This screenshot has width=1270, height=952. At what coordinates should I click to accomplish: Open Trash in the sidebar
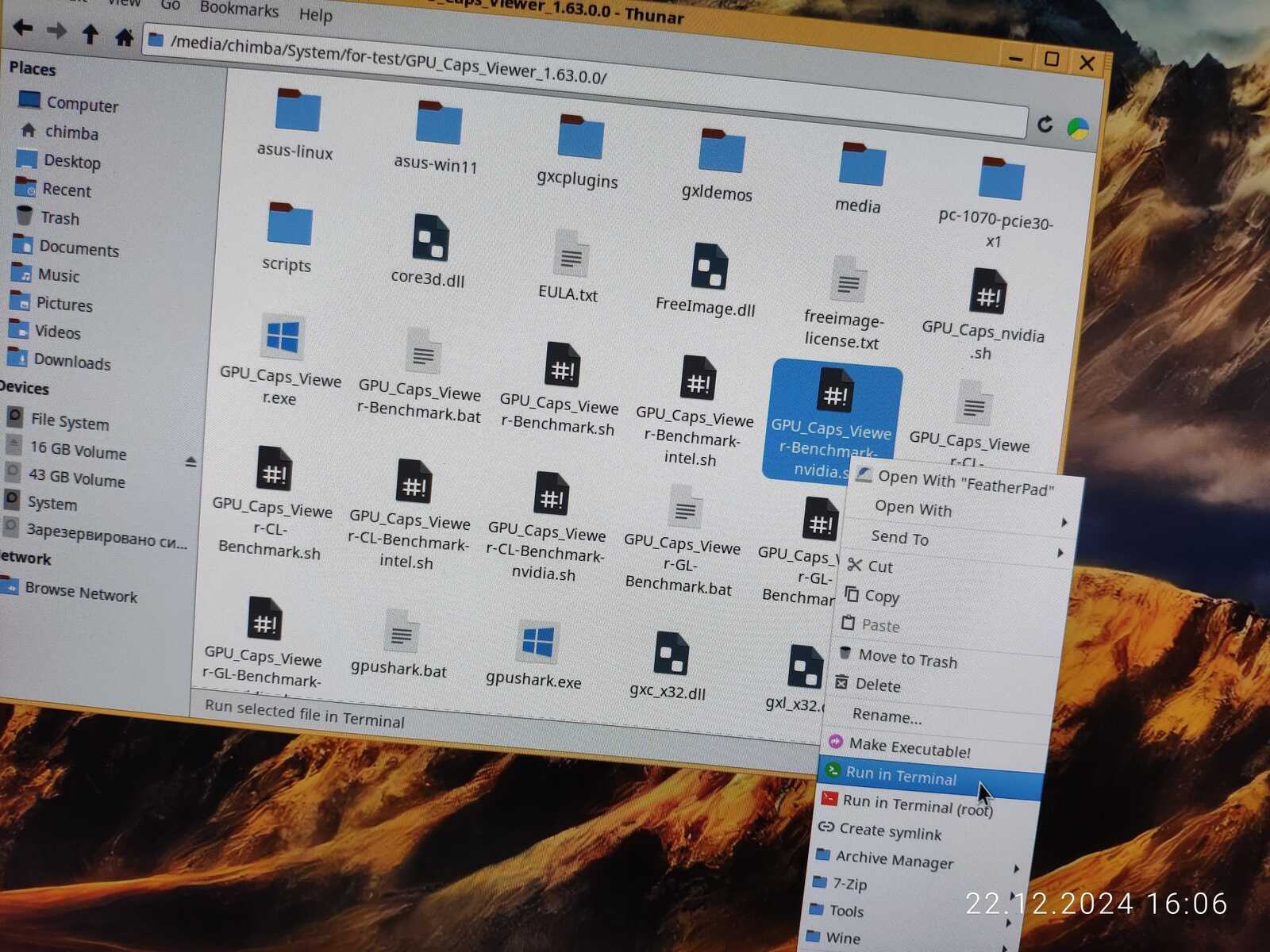(x=48, y=217)
